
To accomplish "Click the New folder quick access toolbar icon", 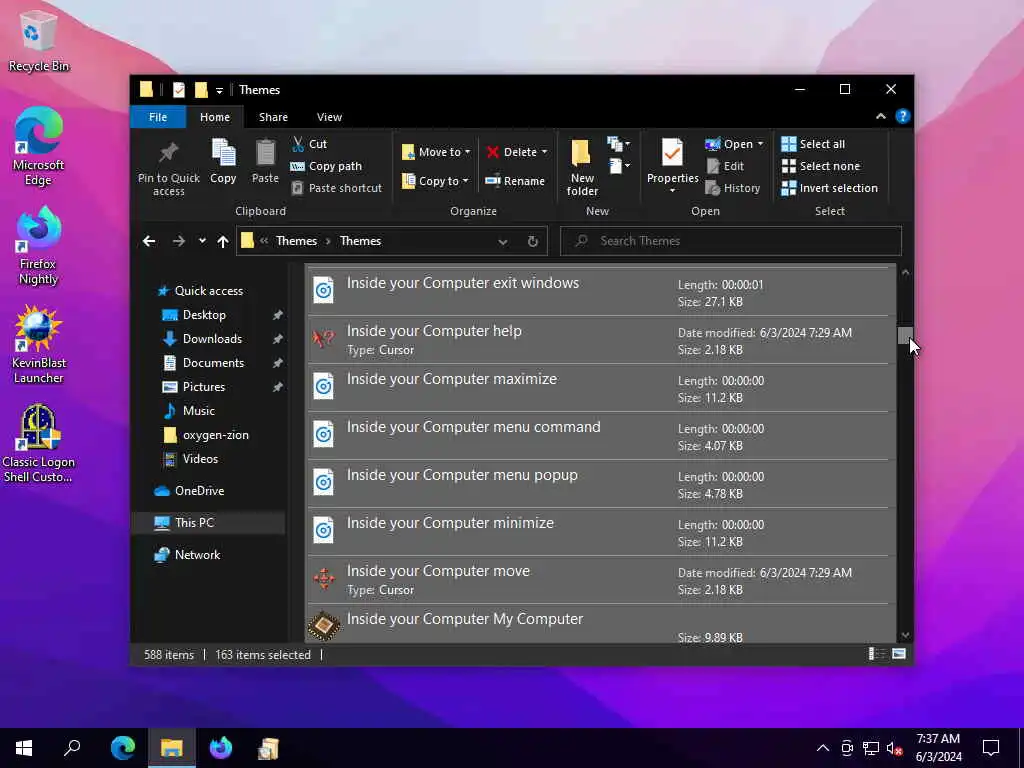I will 201,90.
